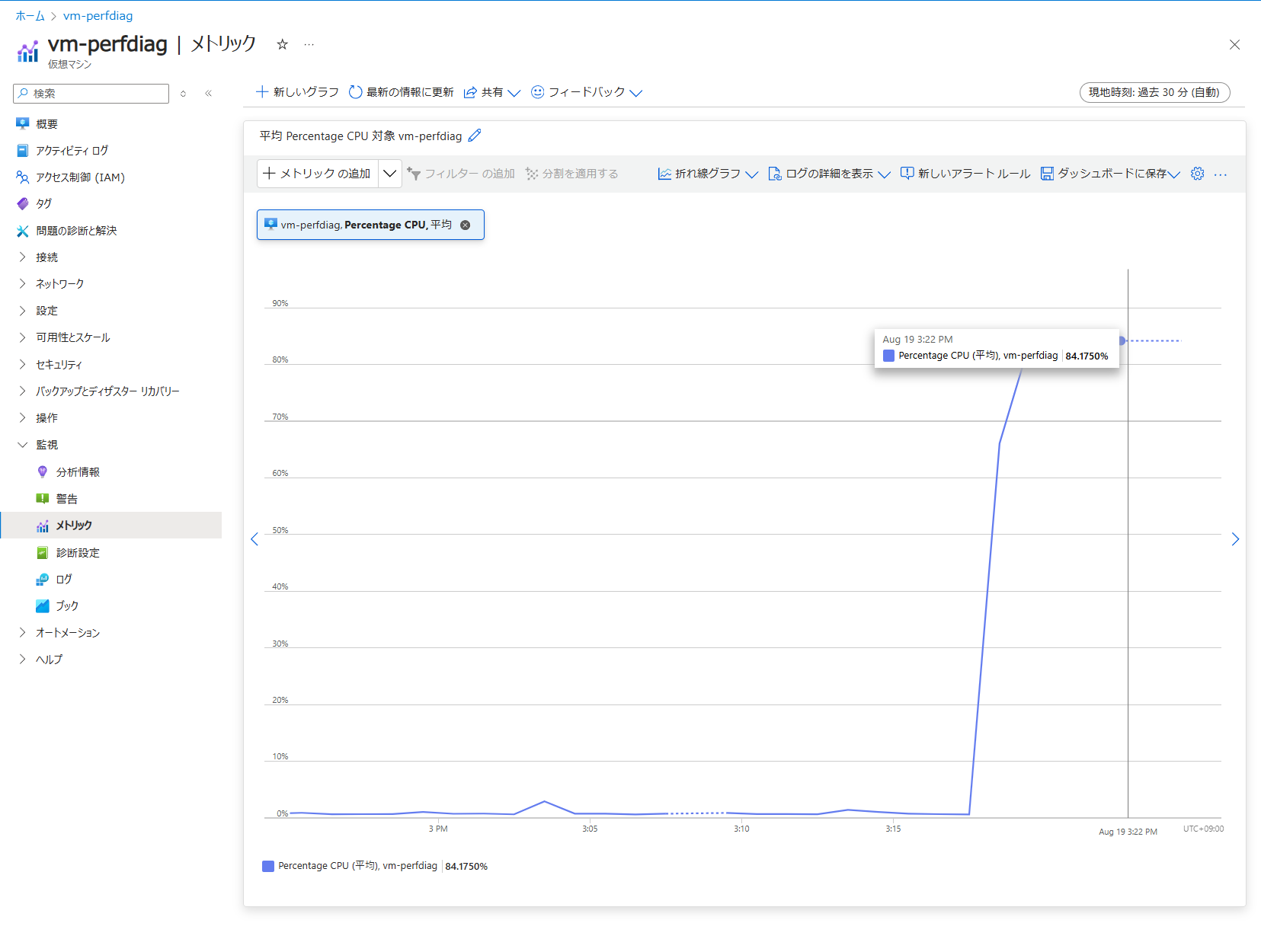This screenshot has height=952, width=1261.
Task: Select アクティビティ ログ in the sidebar
Action: [72, 151]
